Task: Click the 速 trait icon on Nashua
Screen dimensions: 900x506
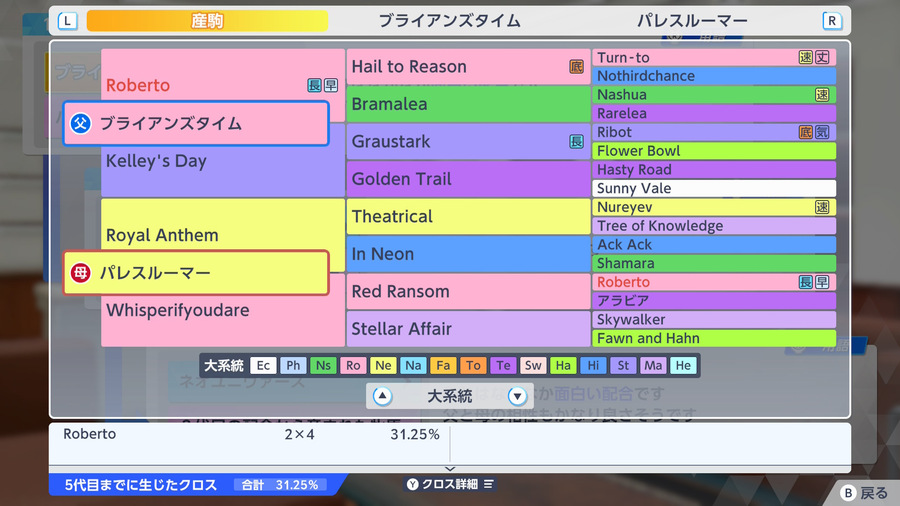Action: click(822, 95)
